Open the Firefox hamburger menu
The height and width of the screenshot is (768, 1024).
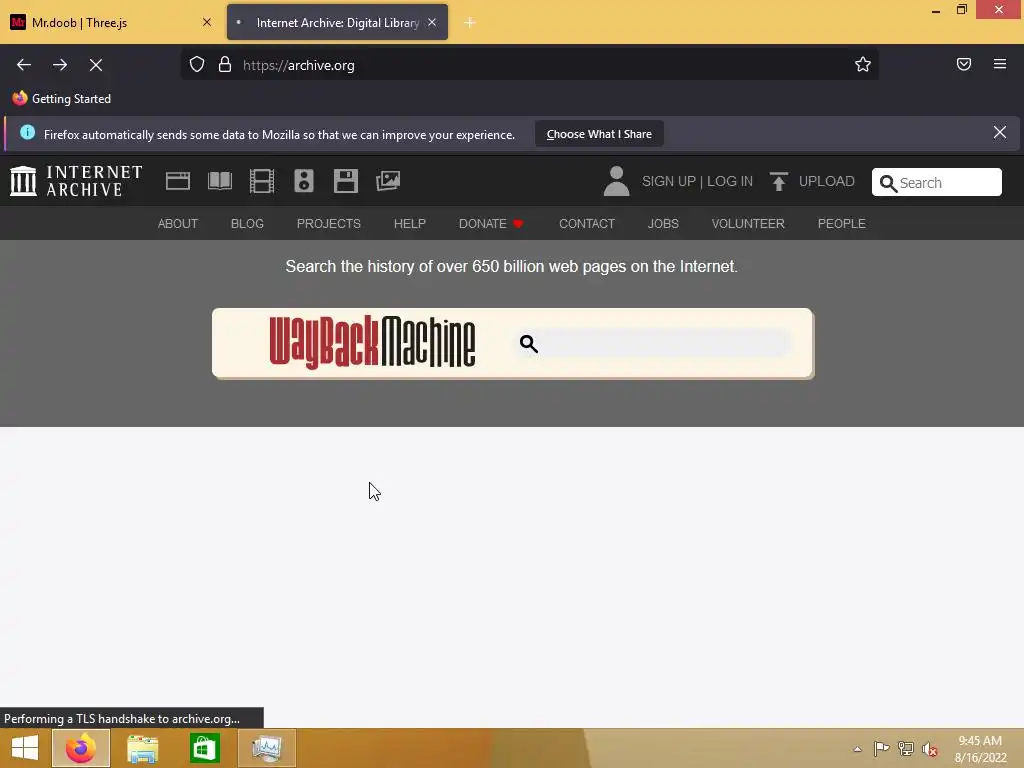[1000, 64]
